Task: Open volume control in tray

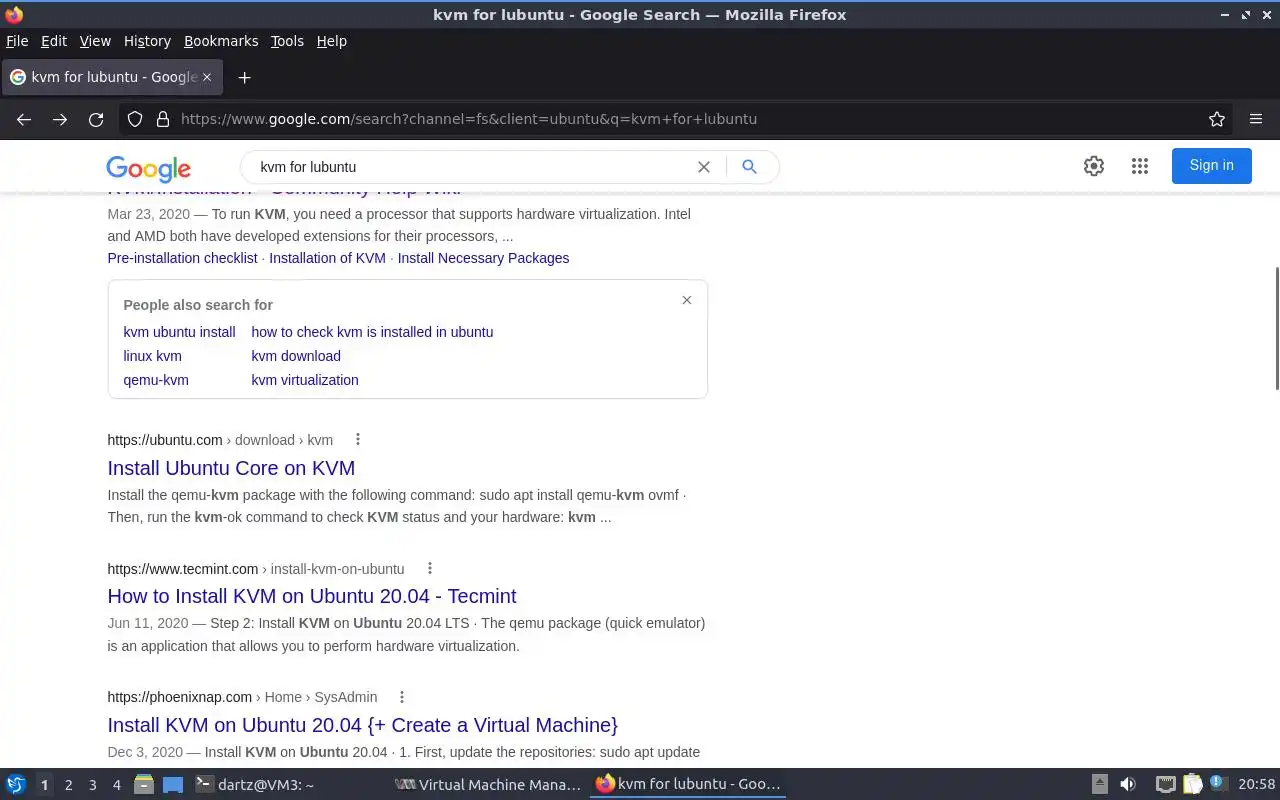Action: click(1128, 784)
